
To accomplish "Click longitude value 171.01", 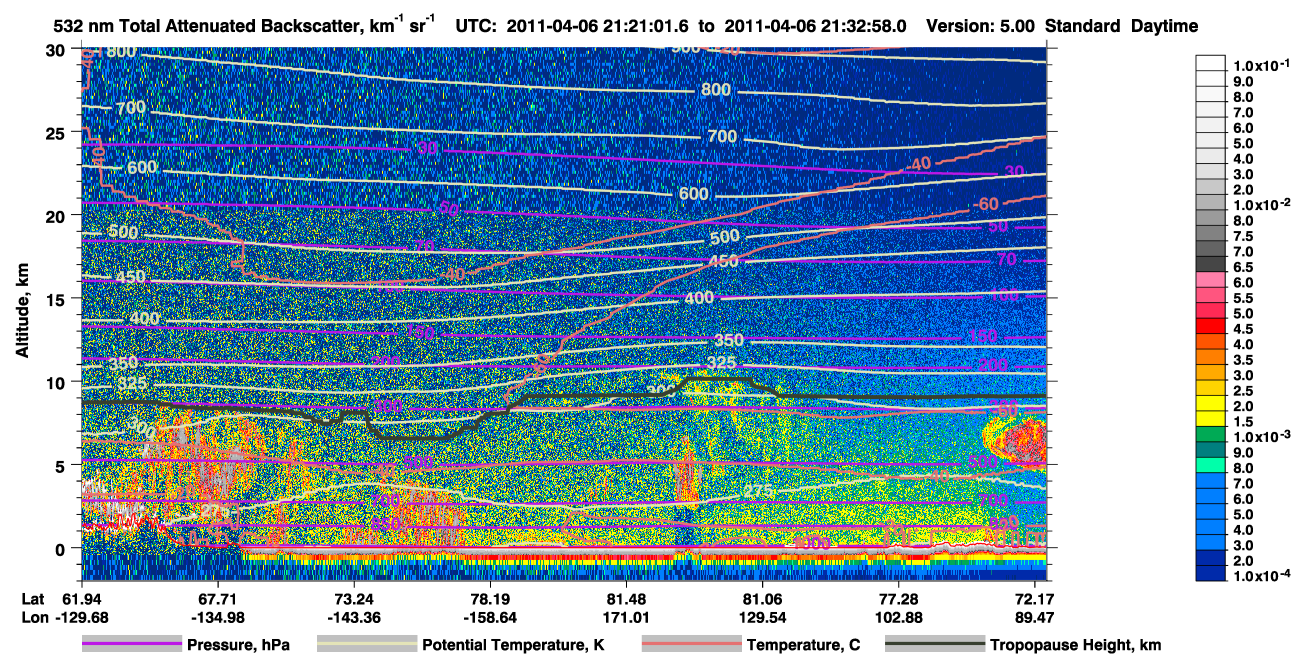I will pos(627,617).
